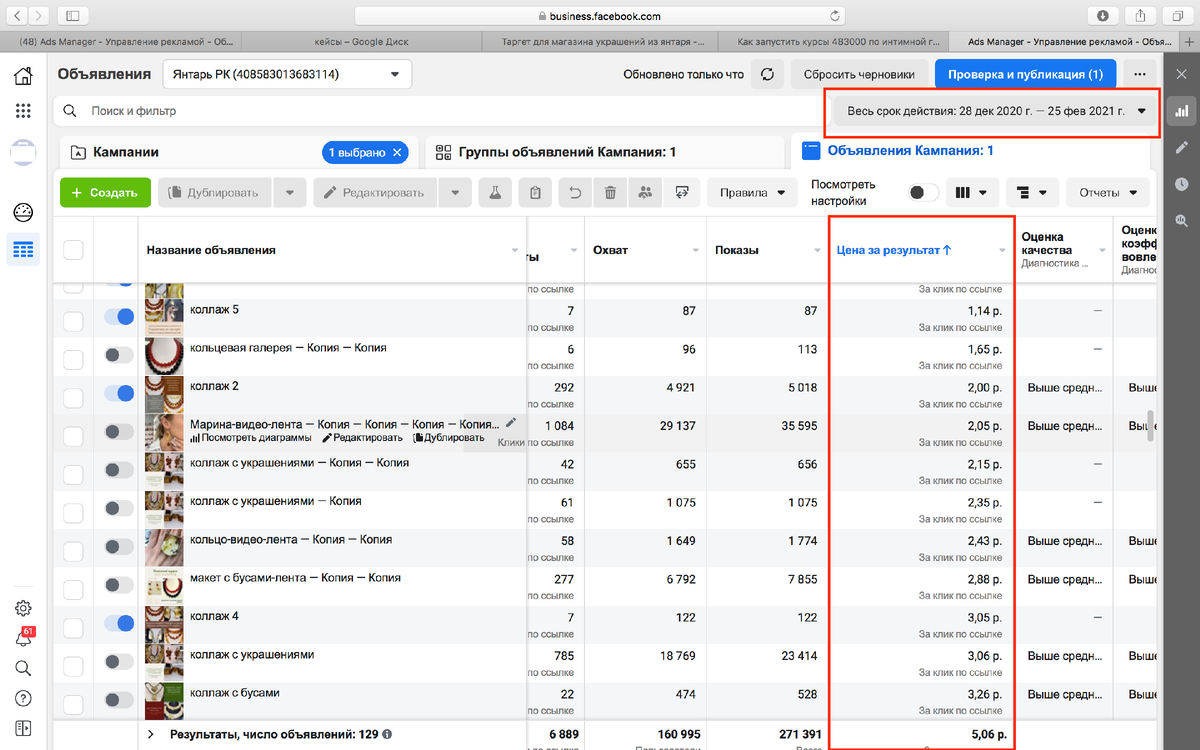Expand the Результаты summary row chevron
1200x750 pixels.
point(151,734)
